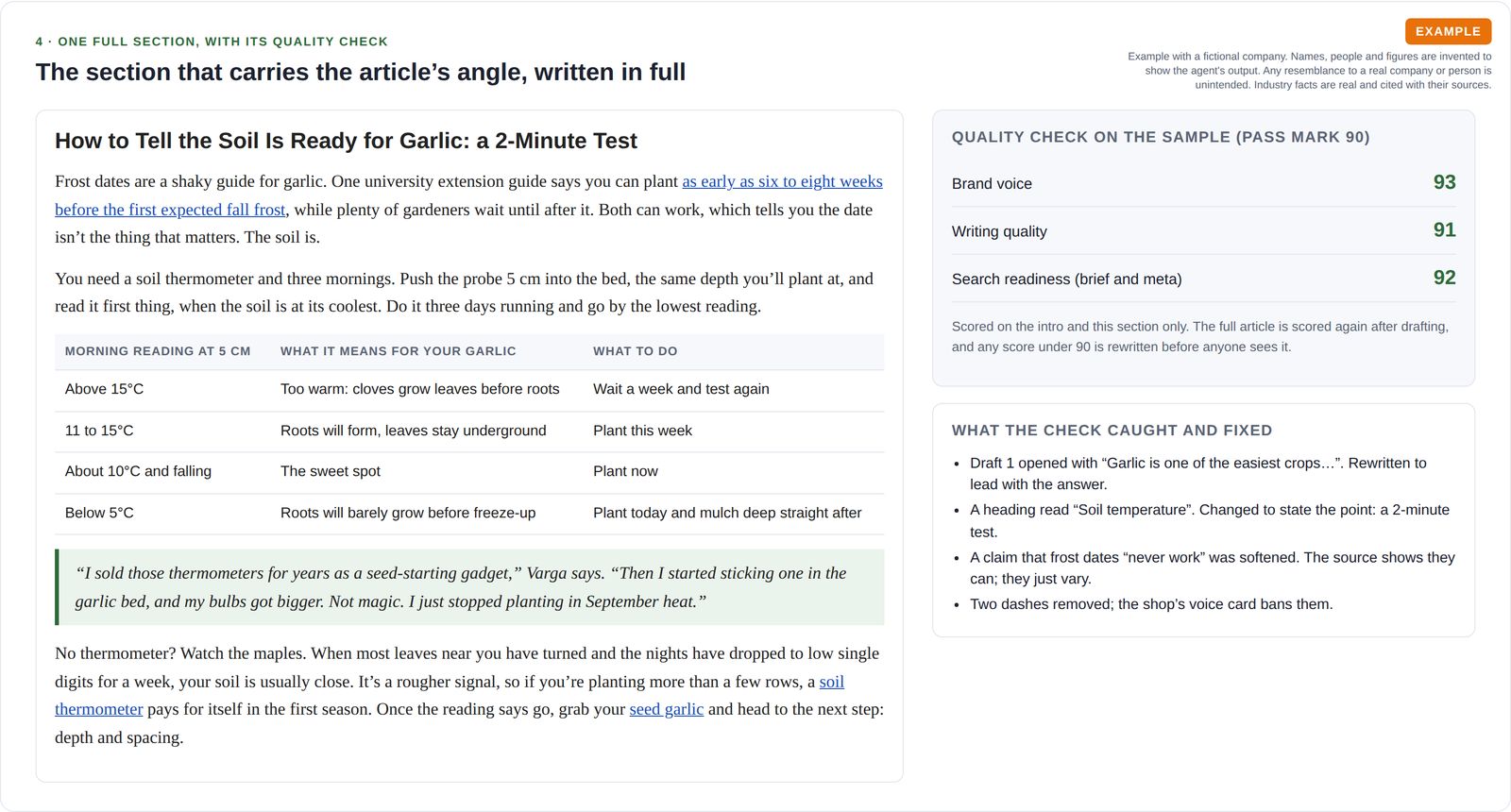Select the article heading about the 2-Minute Test
The width and height of the screenshot is (1511, 812).
pyautogui.click(x=346, y=141)
